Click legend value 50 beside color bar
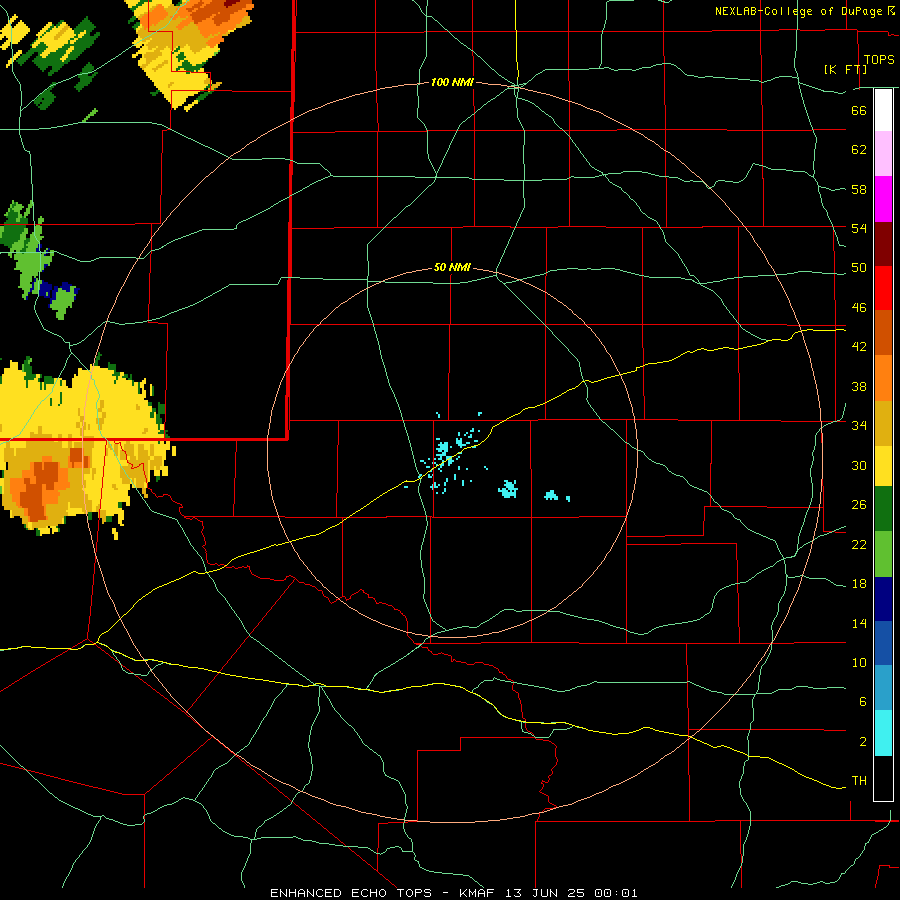900x900 pixels. 859,268
